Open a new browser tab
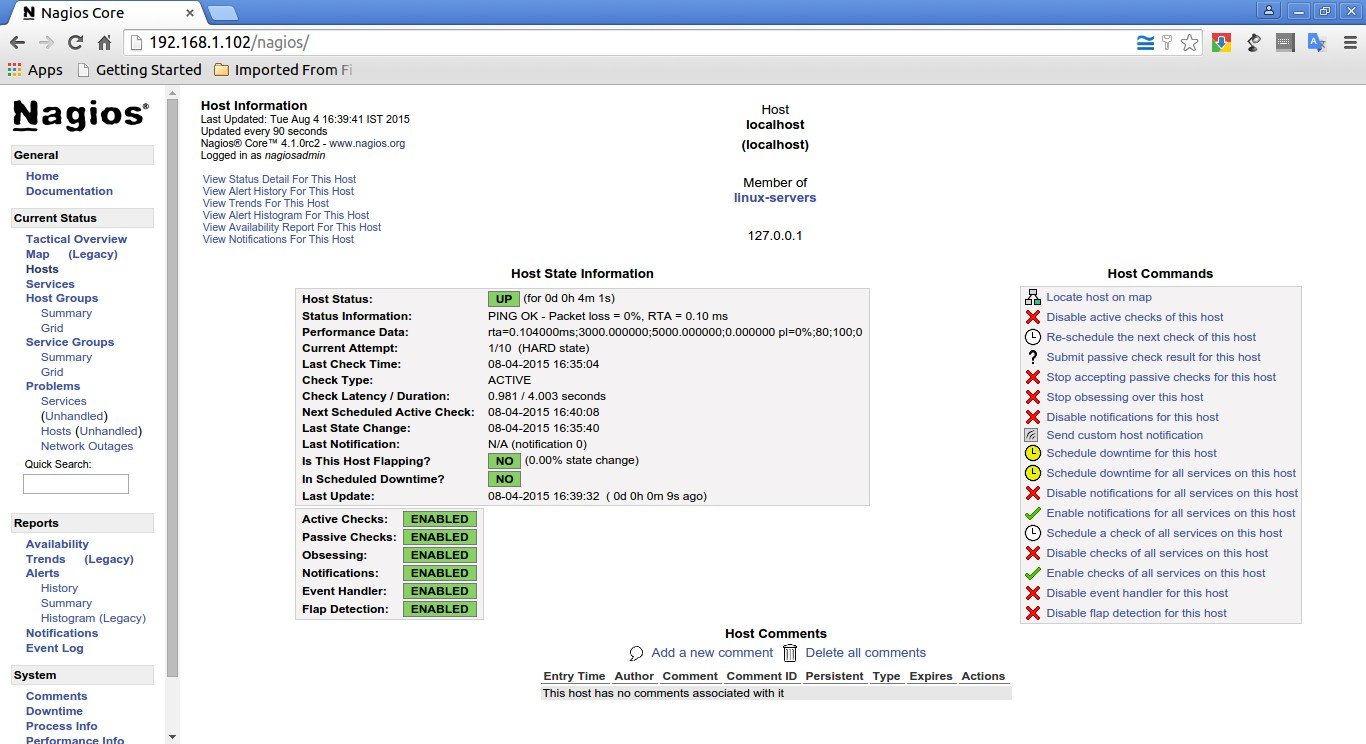This screenshot has width=1366, height=744. pyautogui.click(x=222, y=13)
